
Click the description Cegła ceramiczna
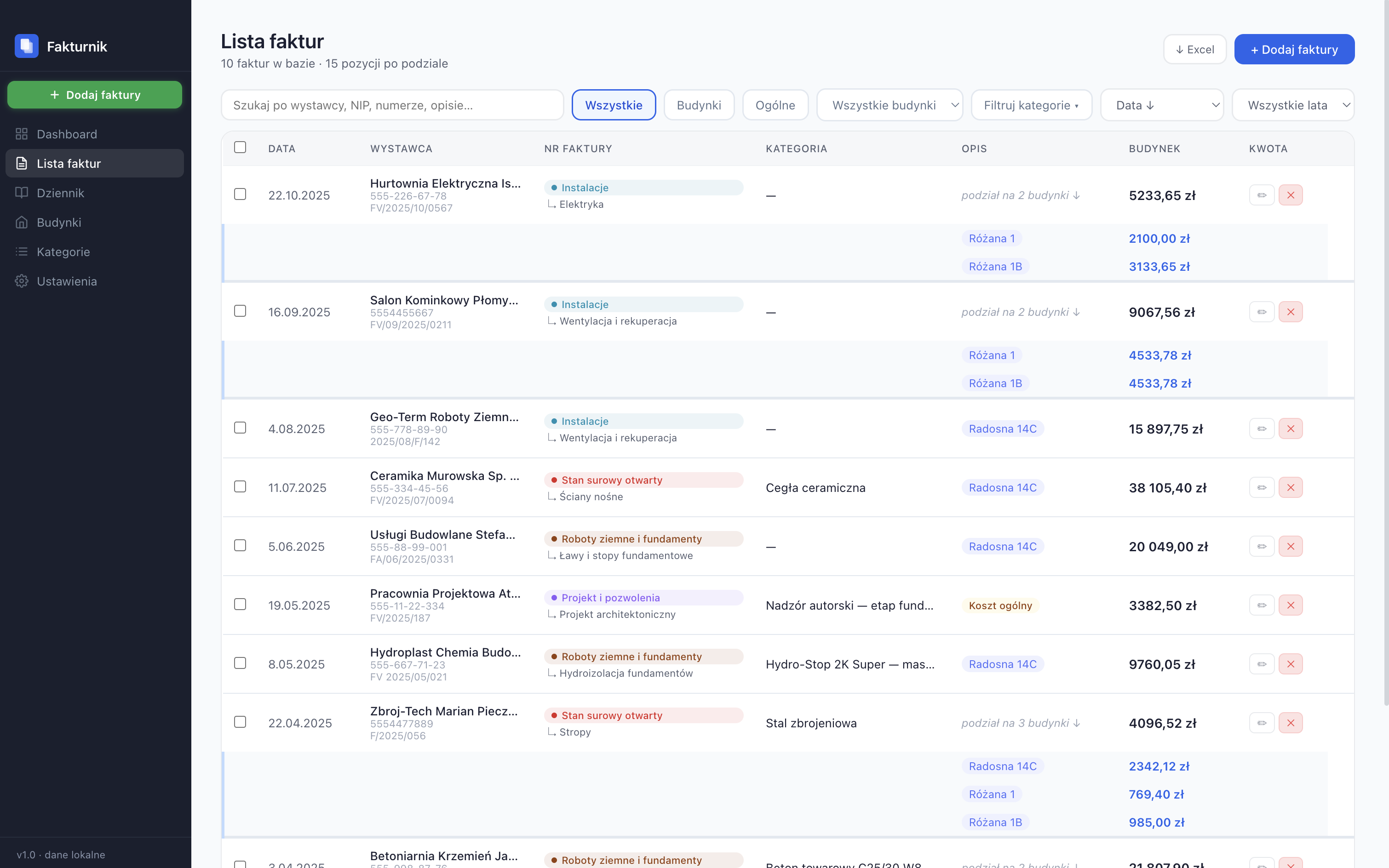pyautogui.click(x=815, y=488)
